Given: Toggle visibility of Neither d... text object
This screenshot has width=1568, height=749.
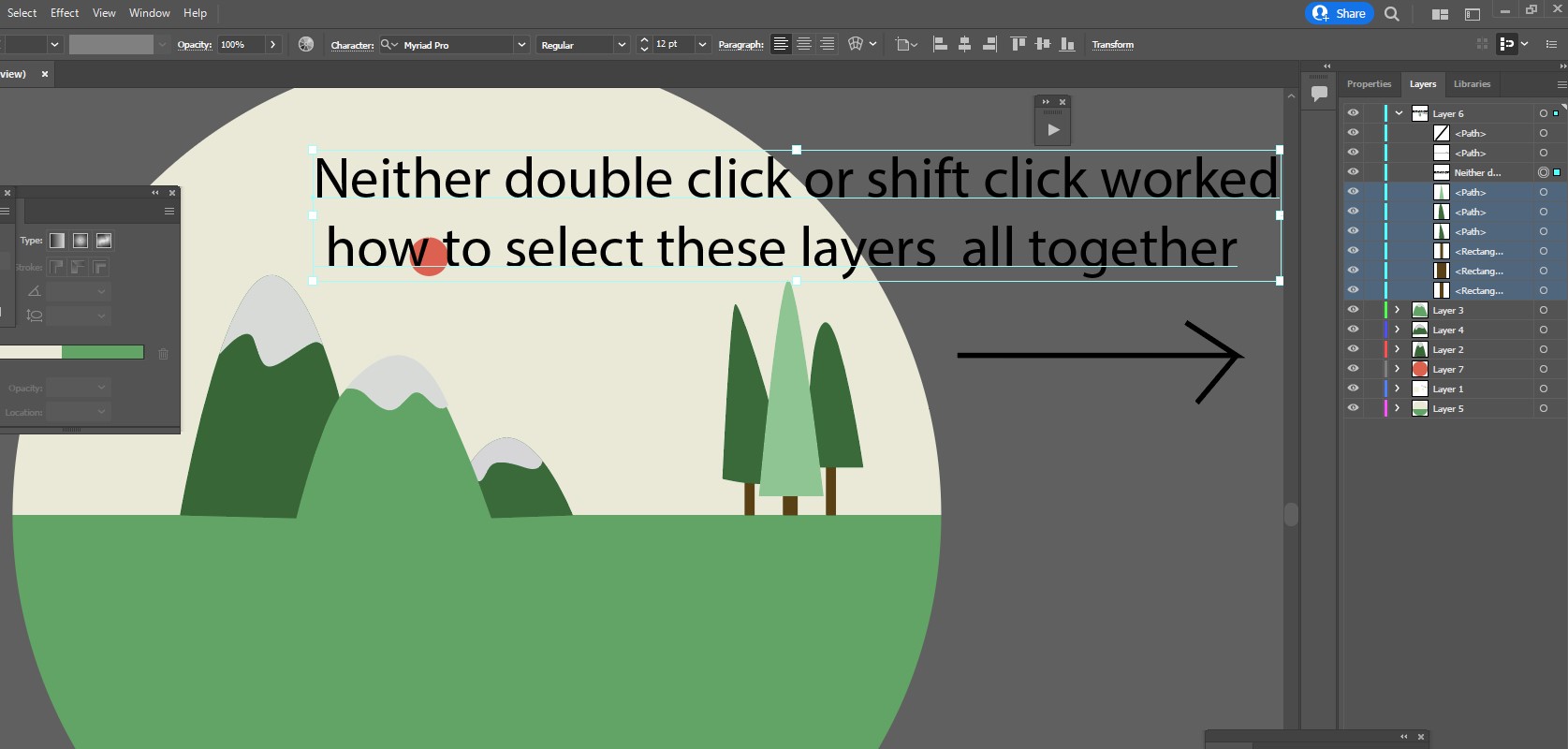Looking at the screenshot, I should [1353, 172].
